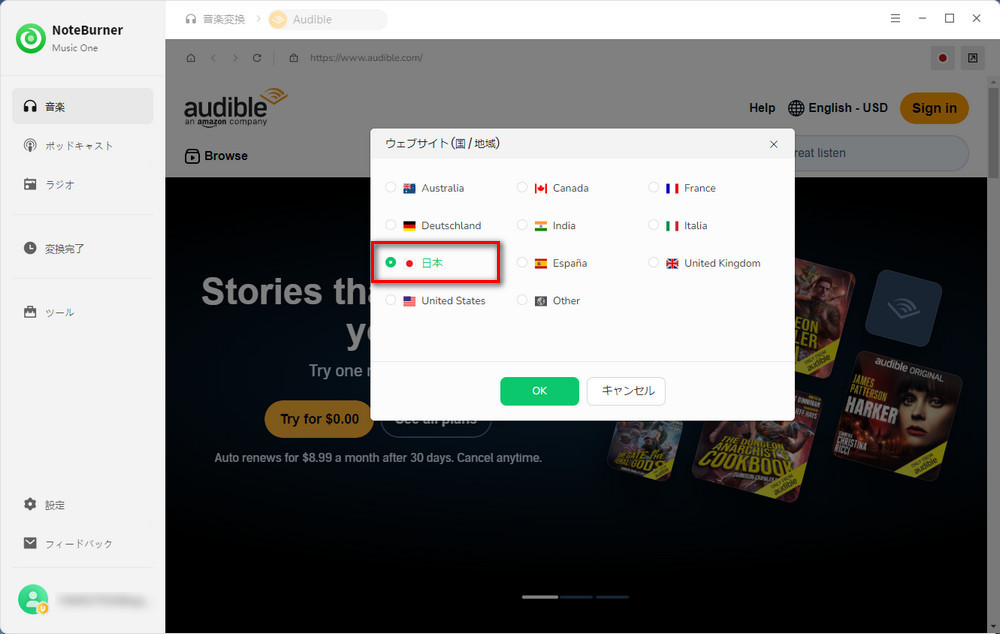
Task: Click the page vertical scrollbar
Action: point(994,133)
